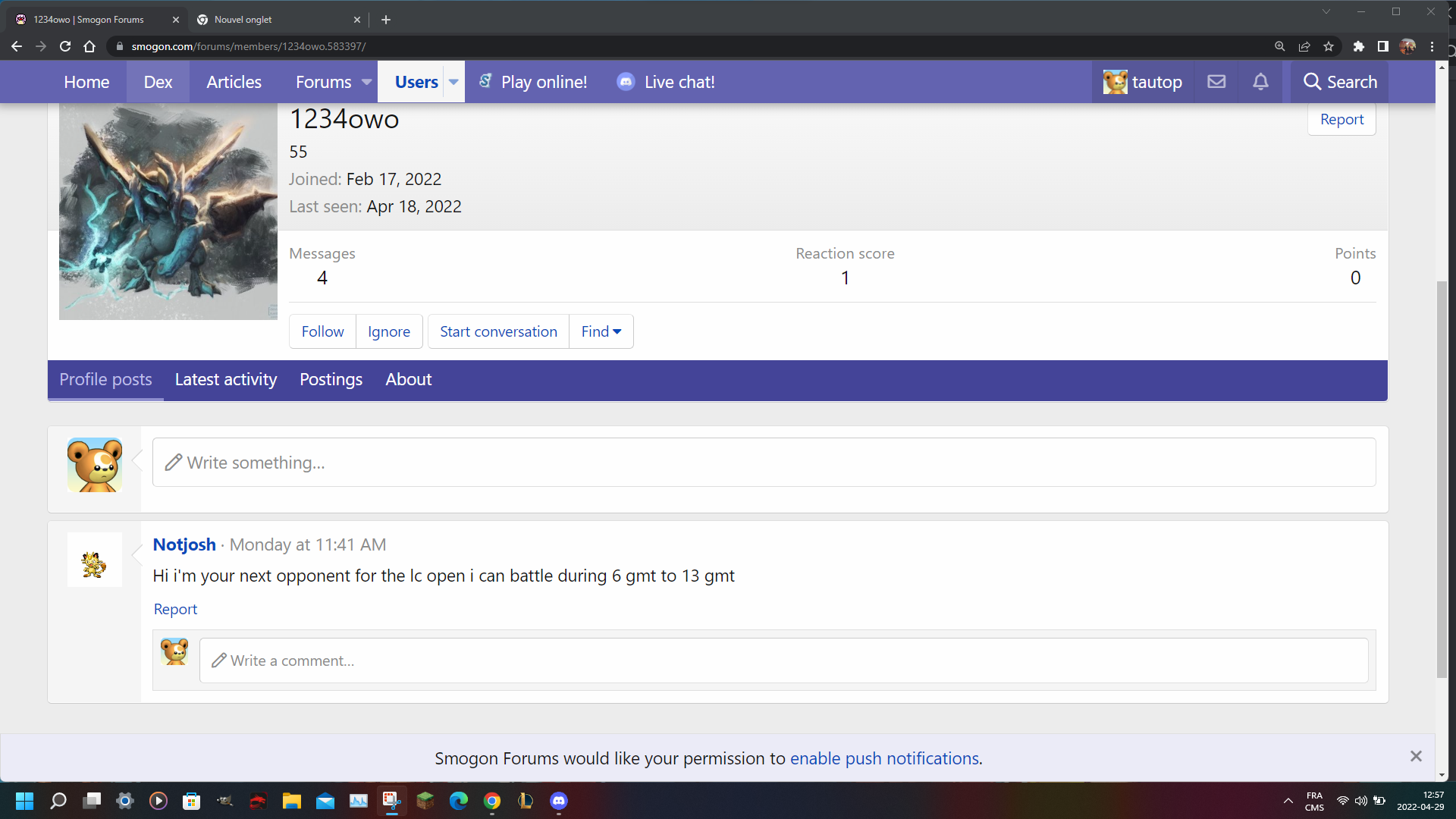The height and width of the screenshot is (819, 1456).
Task: Open the inbox envelope icon
Action: (x=1216, y=82)
